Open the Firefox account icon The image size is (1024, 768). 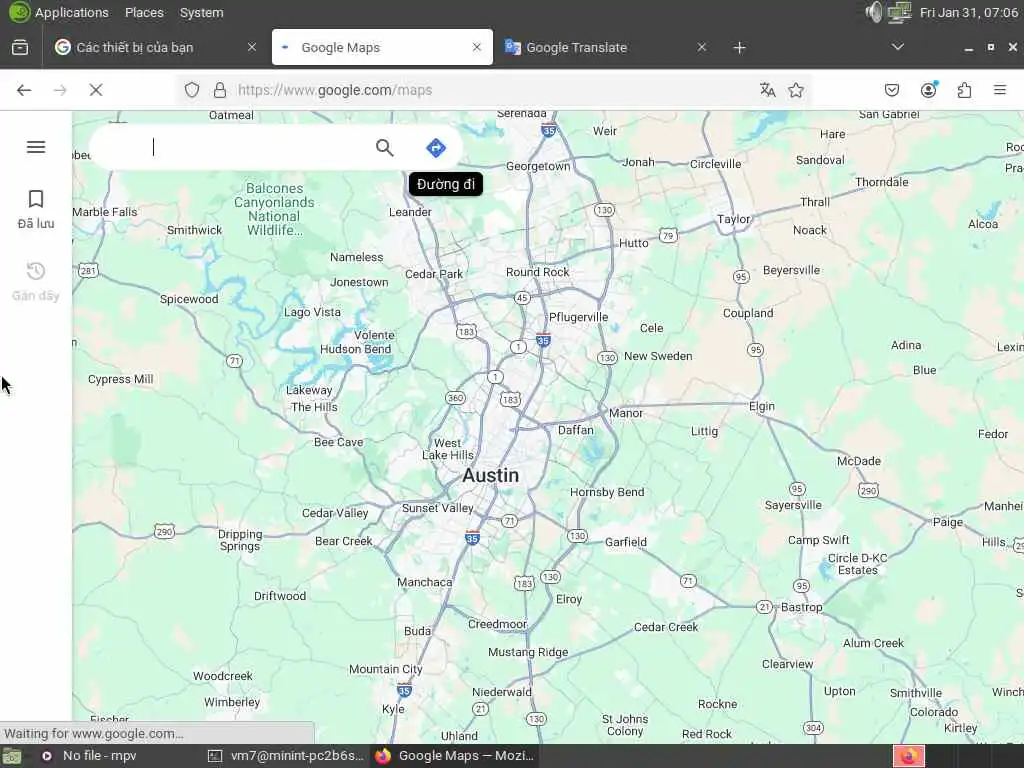(x=929, y=90)
